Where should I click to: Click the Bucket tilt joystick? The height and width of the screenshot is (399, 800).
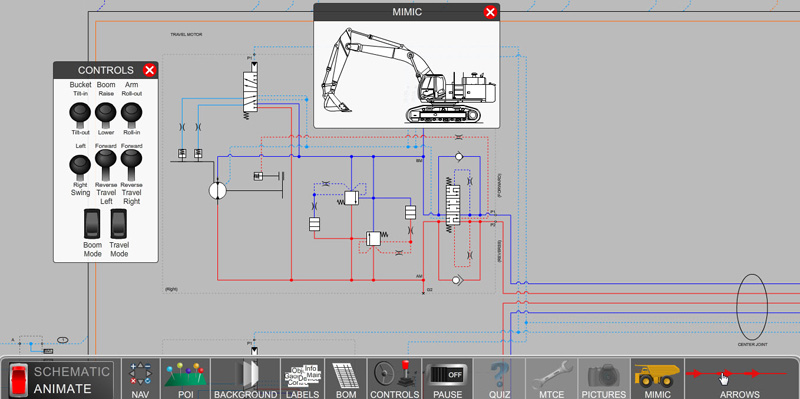point(80,115)
